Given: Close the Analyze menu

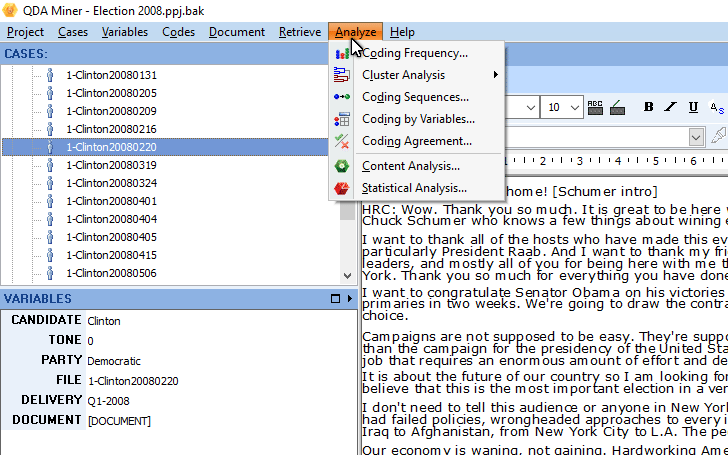Looking at the screenshot, I should 356,32.
